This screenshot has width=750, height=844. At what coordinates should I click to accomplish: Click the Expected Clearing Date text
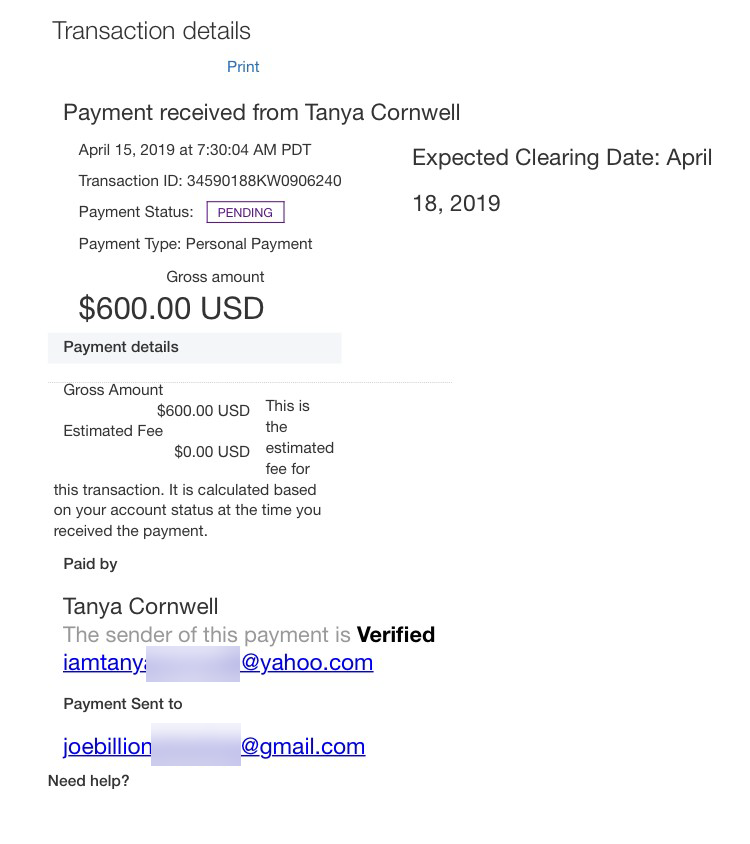point(561,158)
